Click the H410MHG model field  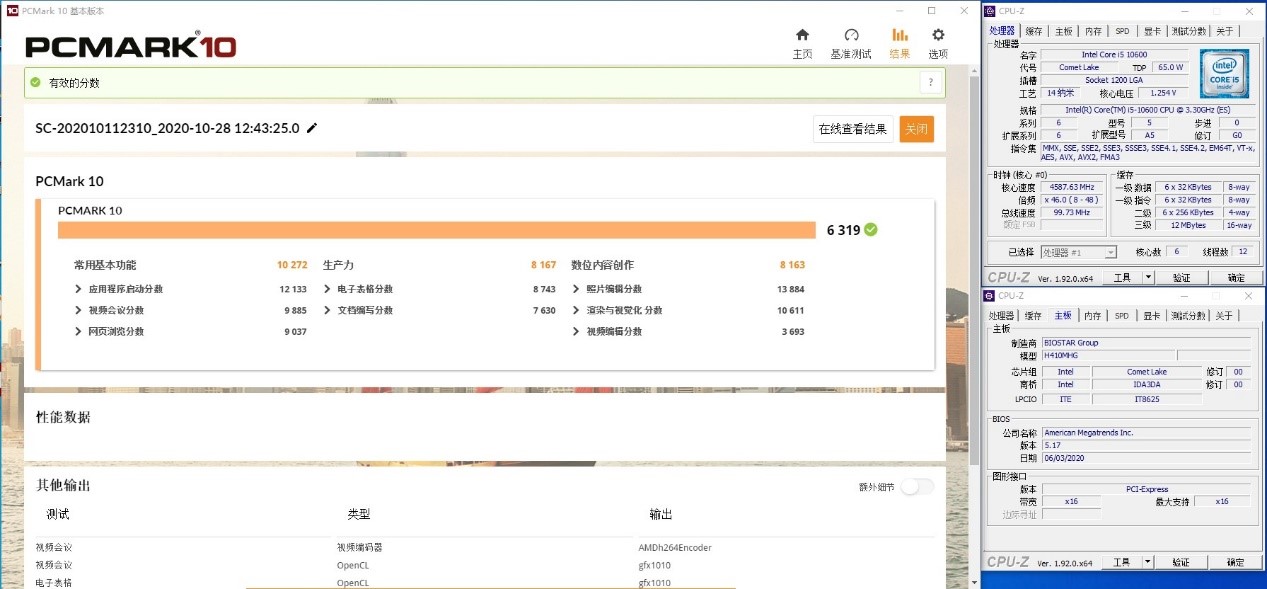pos(1108,355)
